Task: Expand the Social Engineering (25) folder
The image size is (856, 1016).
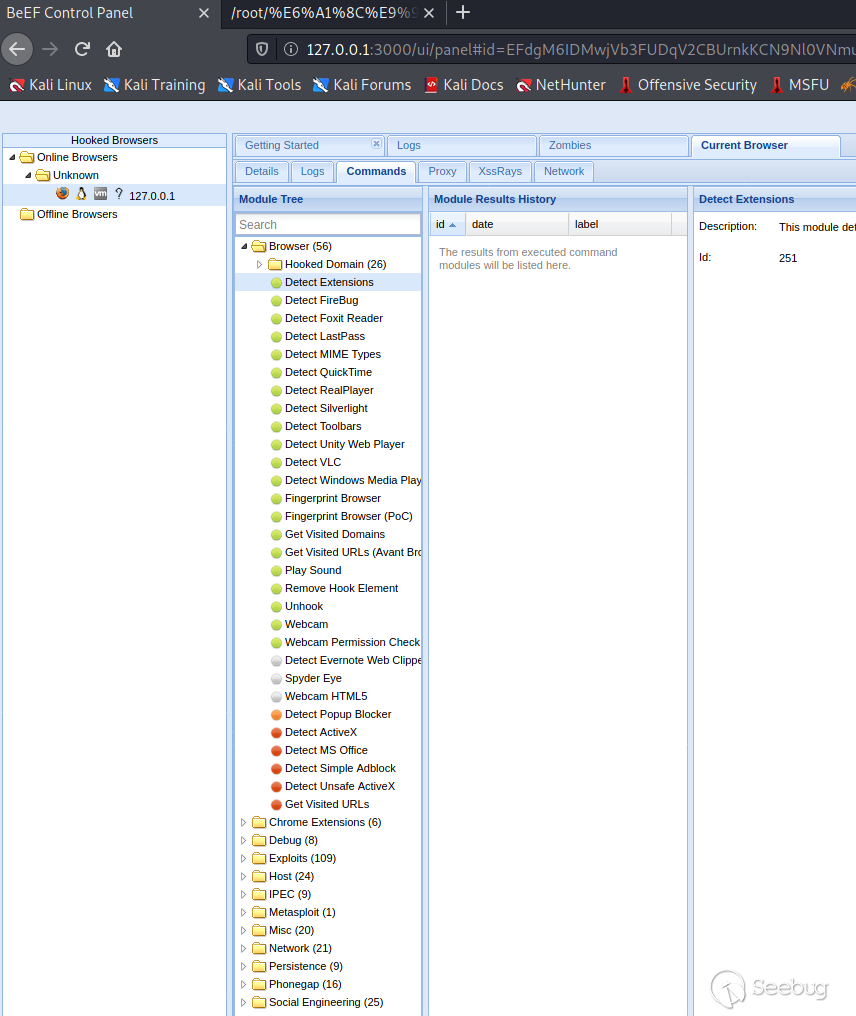Action: pyautogui.click(x=244, y=1002)
